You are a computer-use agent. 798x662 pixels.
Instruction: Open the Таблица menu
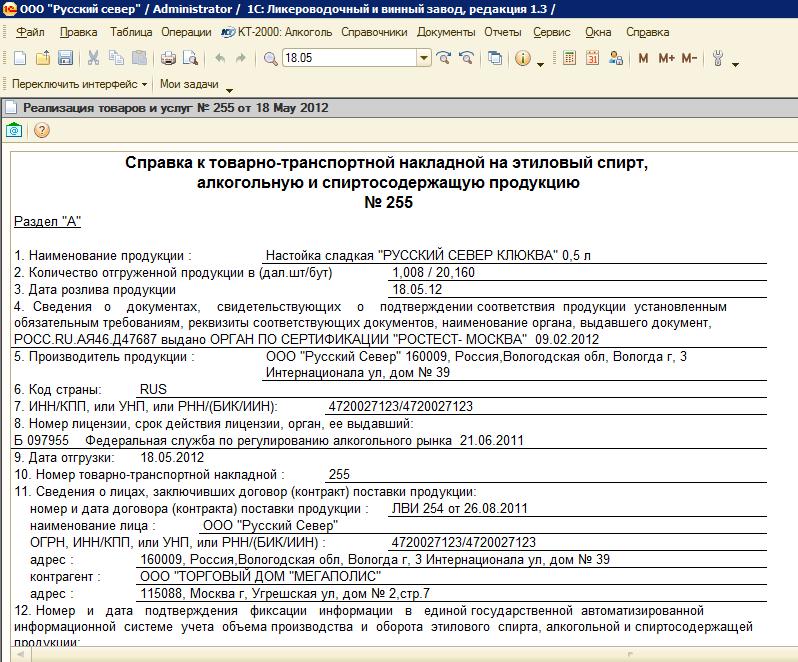pyautogui.click(x=131, y=32)
